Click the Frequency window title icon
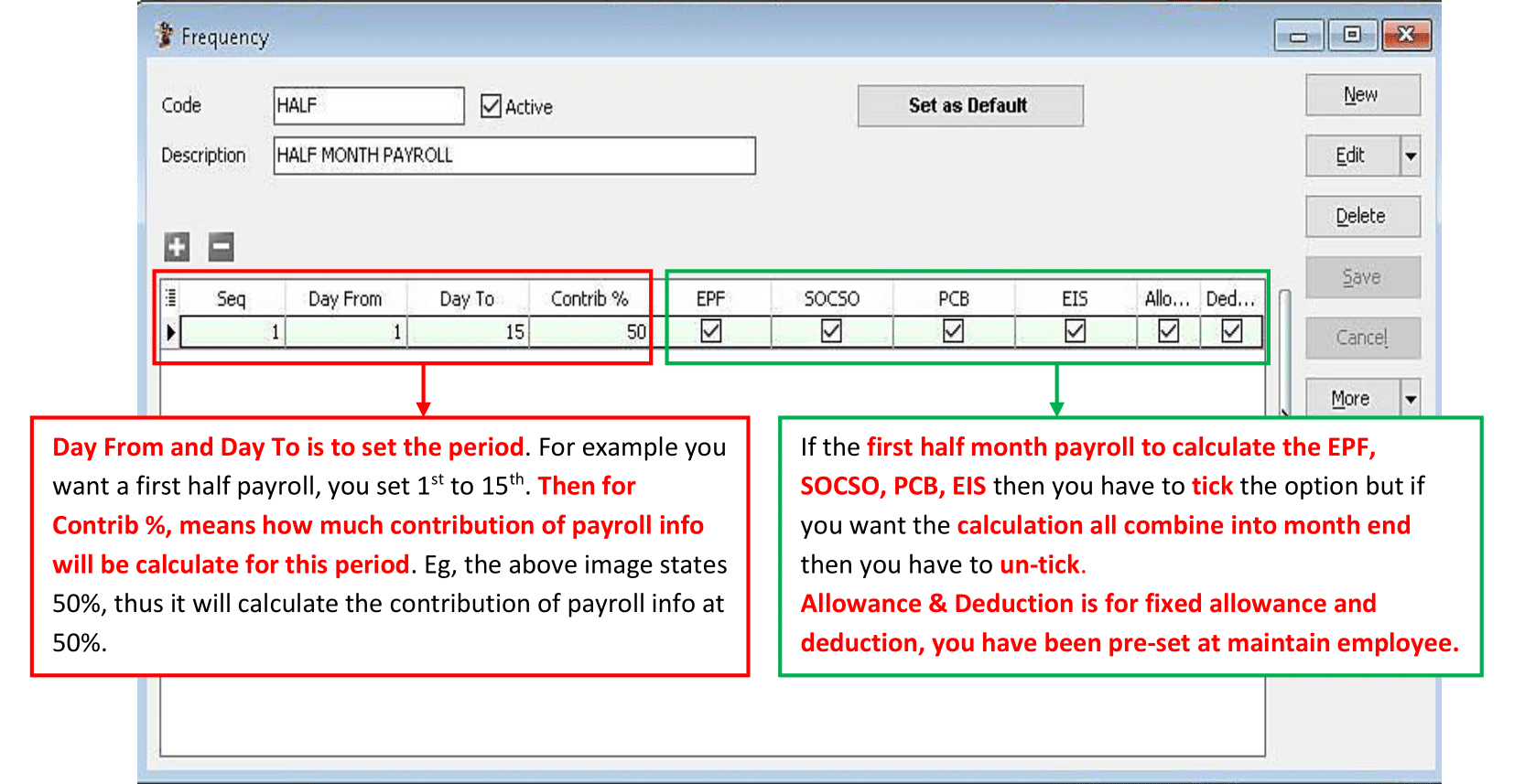 165,36
